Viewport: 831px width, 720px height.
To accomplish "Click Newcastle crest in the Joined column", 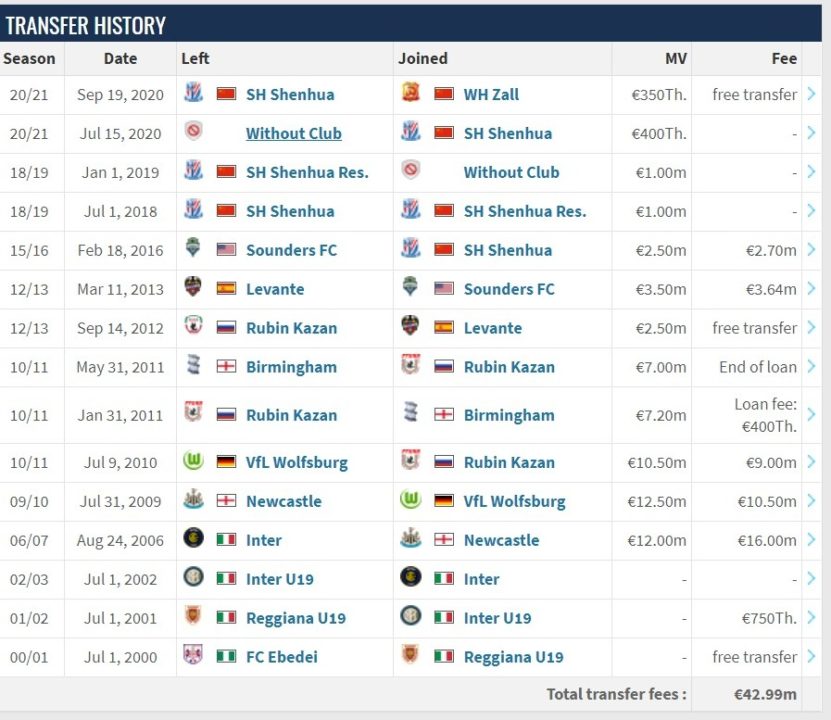I will click(x=411, y=540).
